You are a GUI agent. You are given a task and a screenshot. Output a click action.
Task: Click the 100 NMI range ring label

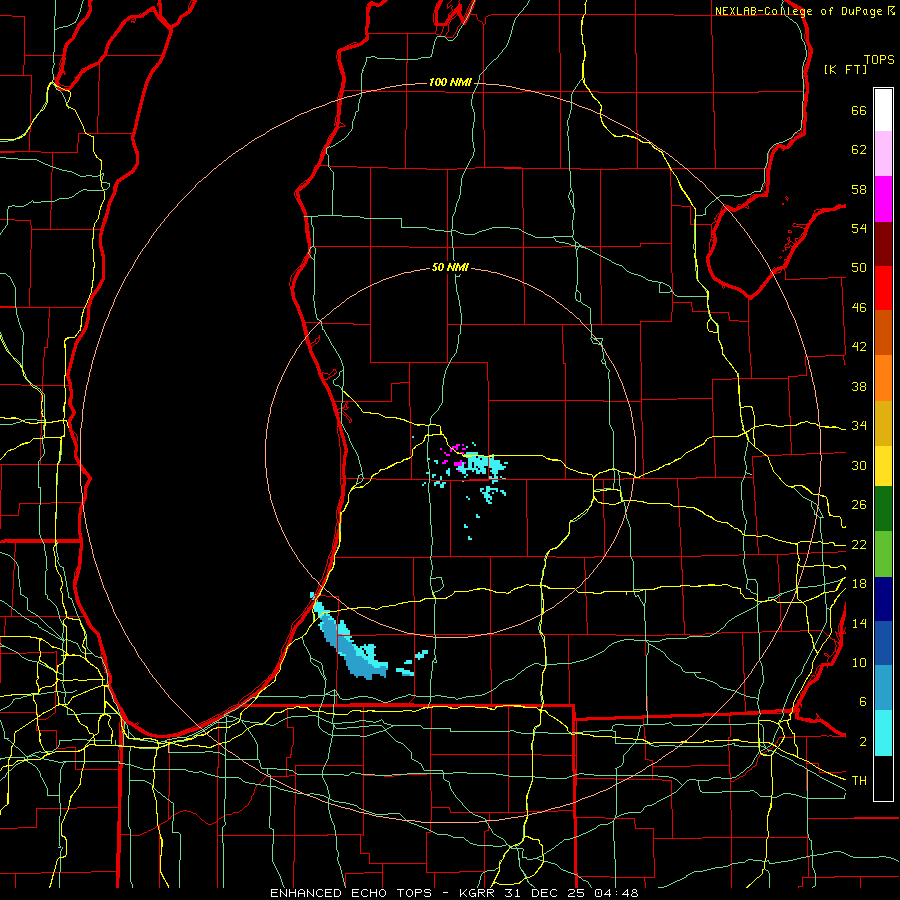[x=450, y=82]
